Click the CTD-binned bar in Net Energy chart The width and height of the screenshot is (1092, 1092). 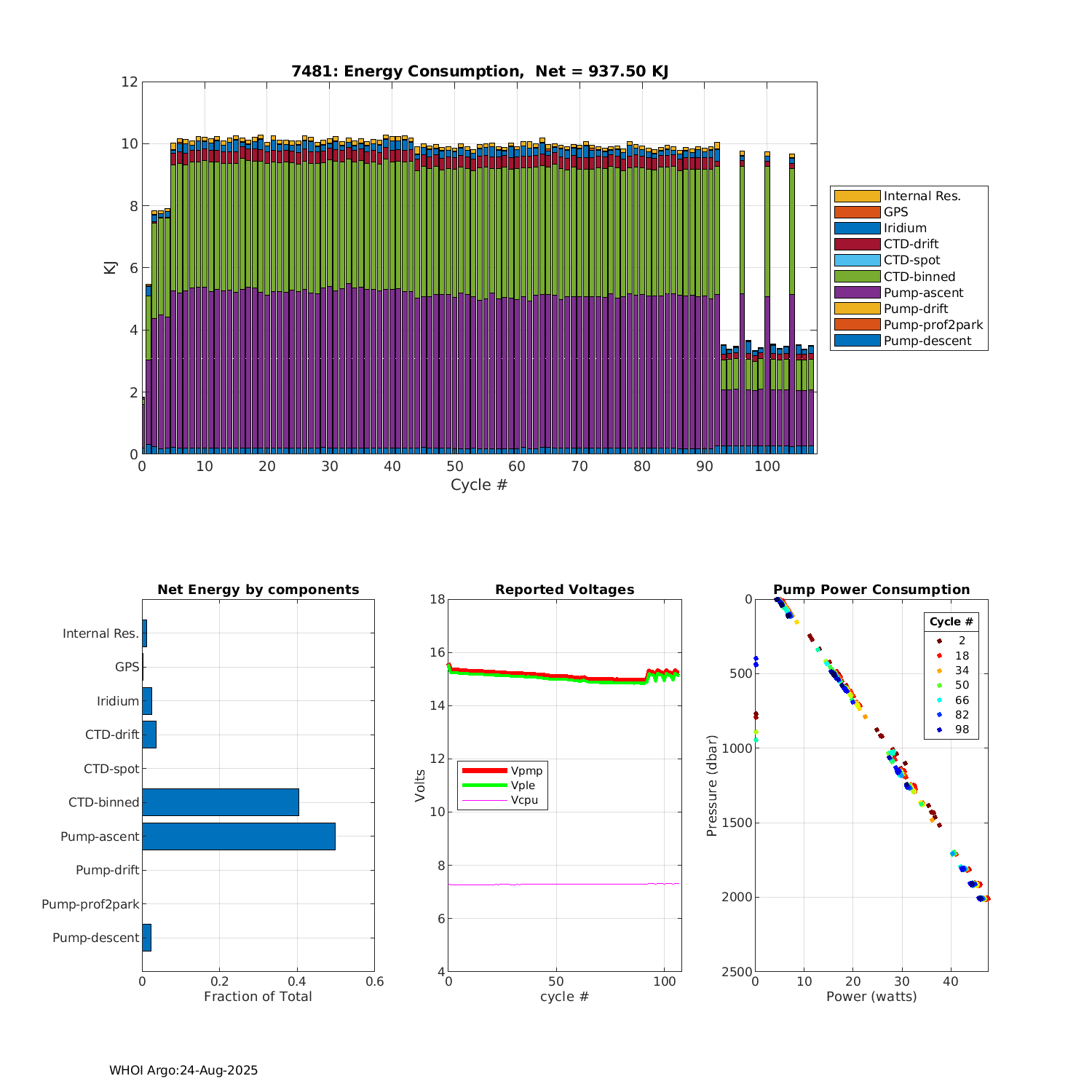(x=221, y=802)
